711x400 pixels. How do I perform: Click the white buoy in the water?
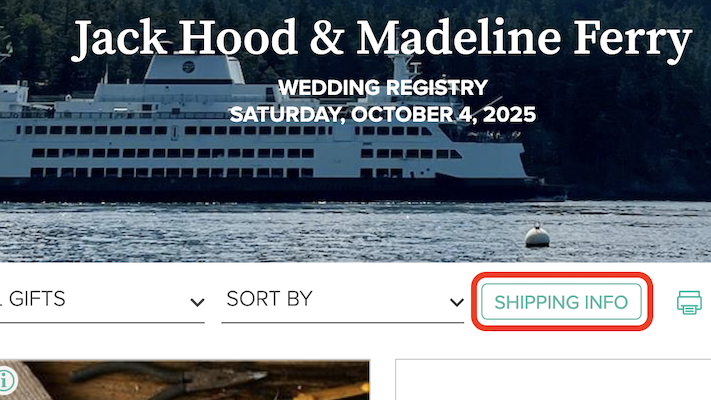pyautogui.click(x=539, y=237)
